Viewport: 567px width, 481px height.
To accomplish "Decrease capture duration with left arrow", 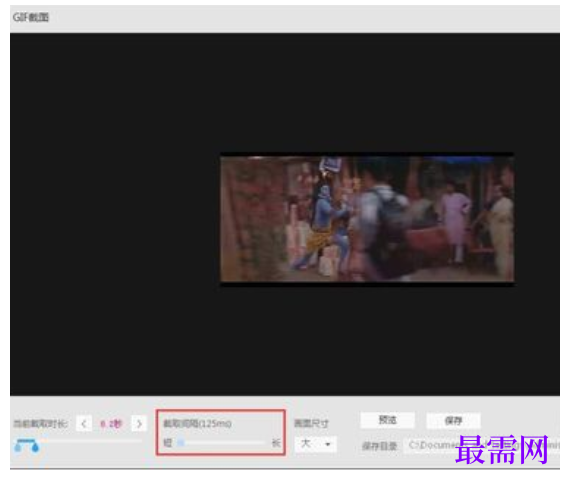I will (84, 423).
